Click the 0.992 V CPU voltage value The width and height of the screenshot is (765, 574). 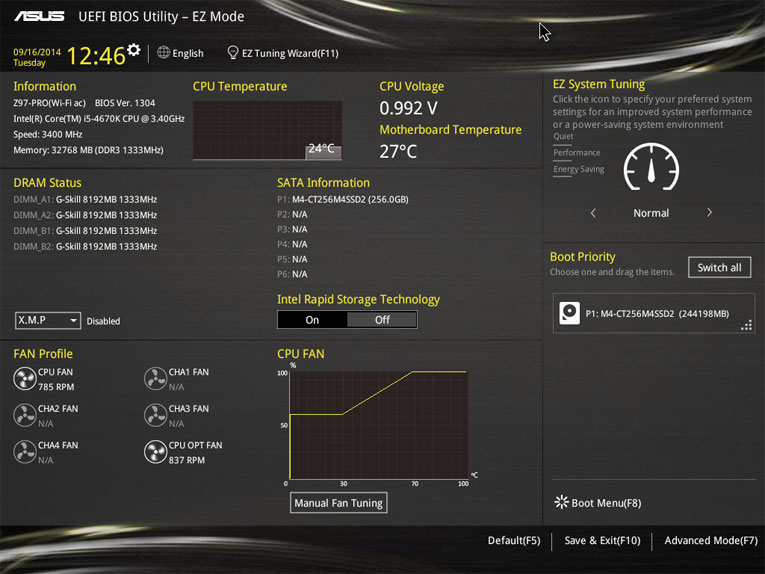pos(408,108)
